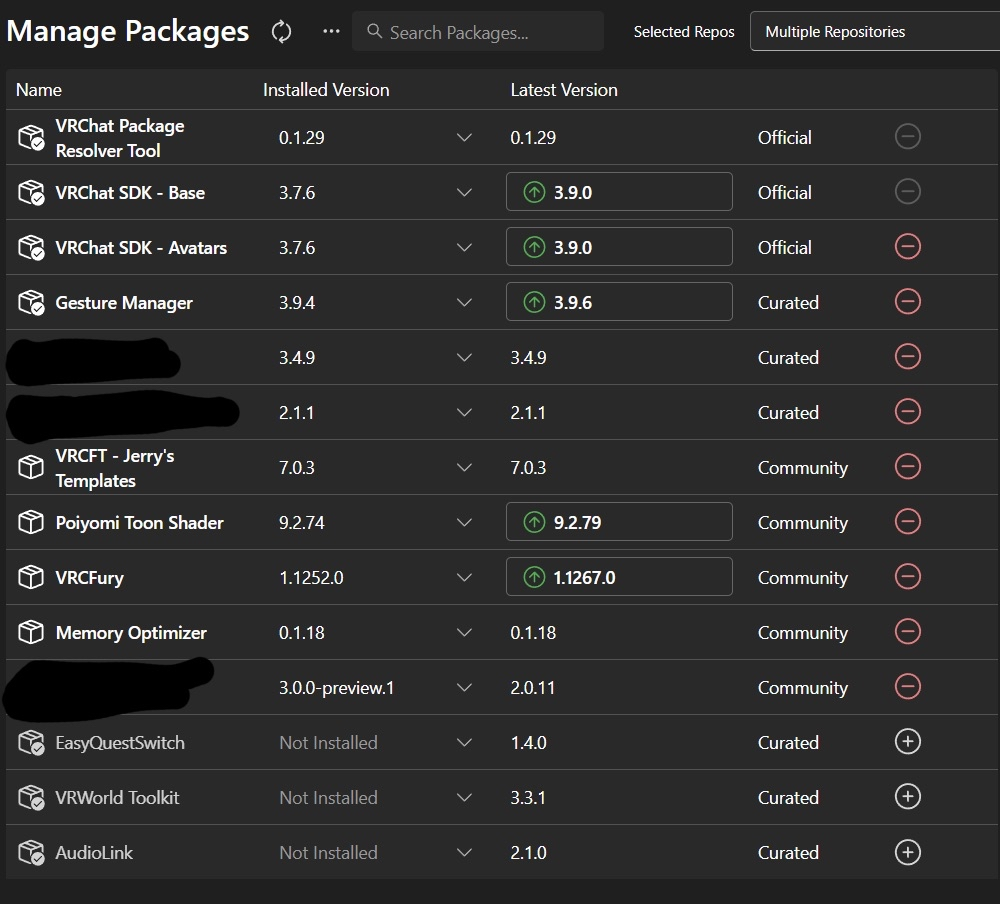Viewport: 1000px width, 904px height.
Task: Remove the Memory Optimizer package
Action: (907, 632)
